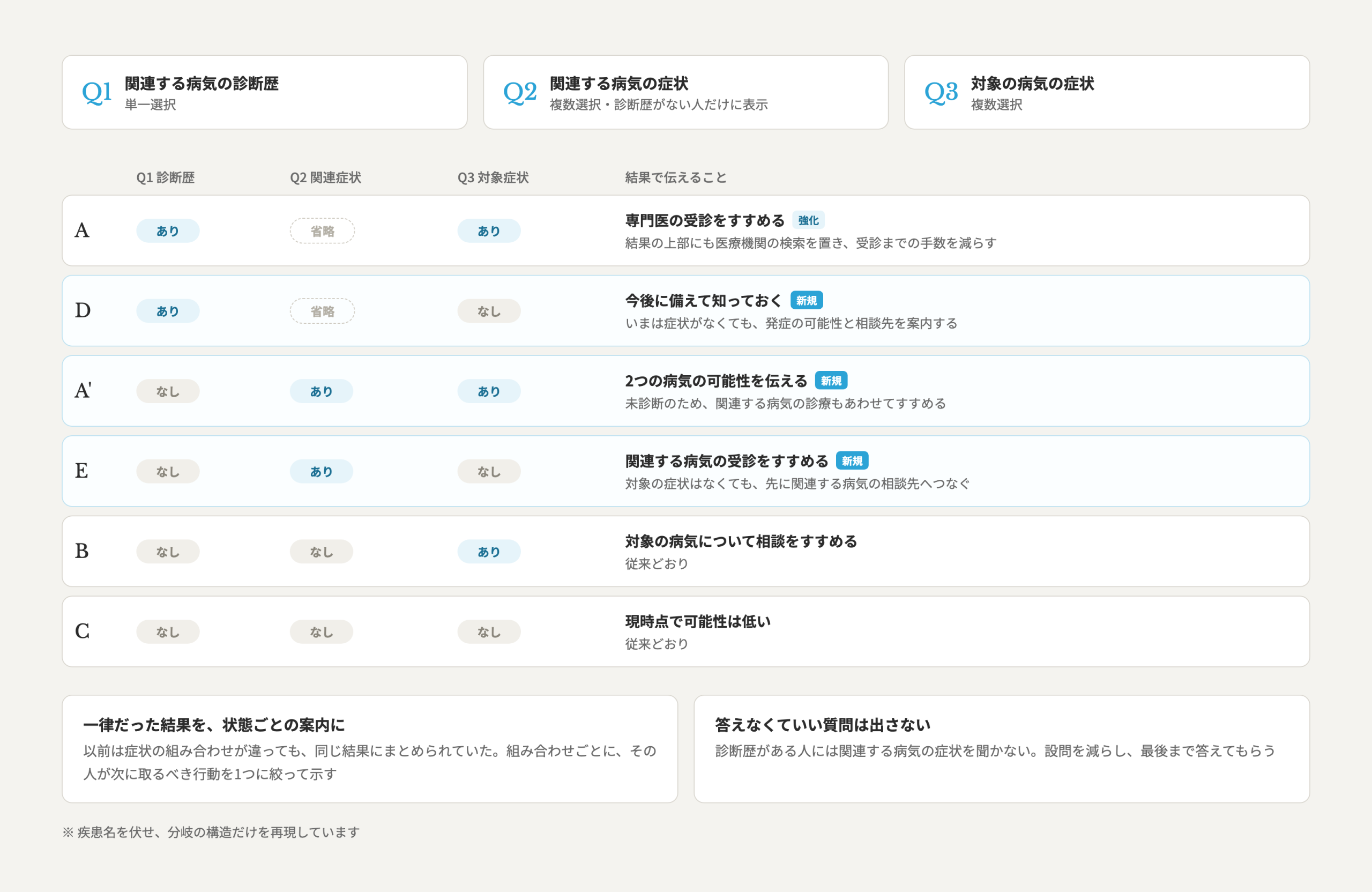The width and height of the screenshot is (1372, 892).
Task: Click the subtitle 複数選択・診断歴がない人だけに表示
Action: [x=659, y=105]
